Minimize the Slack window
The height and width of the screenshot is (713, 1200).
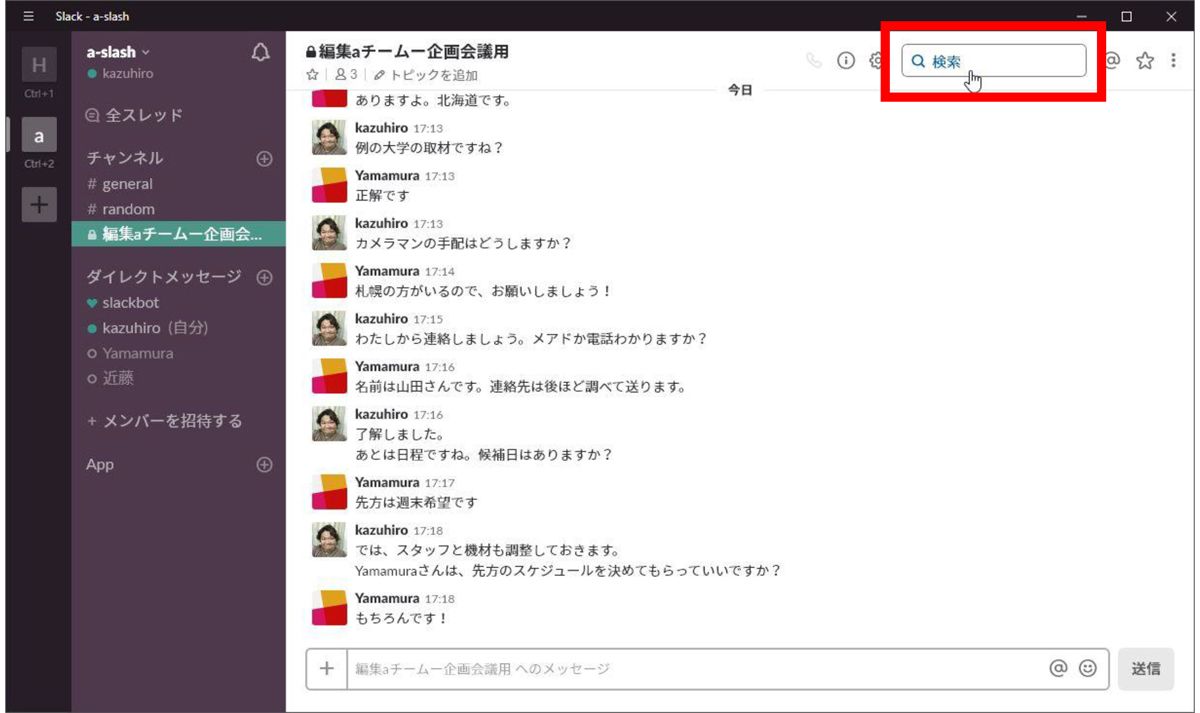(x=1081, y=16)
